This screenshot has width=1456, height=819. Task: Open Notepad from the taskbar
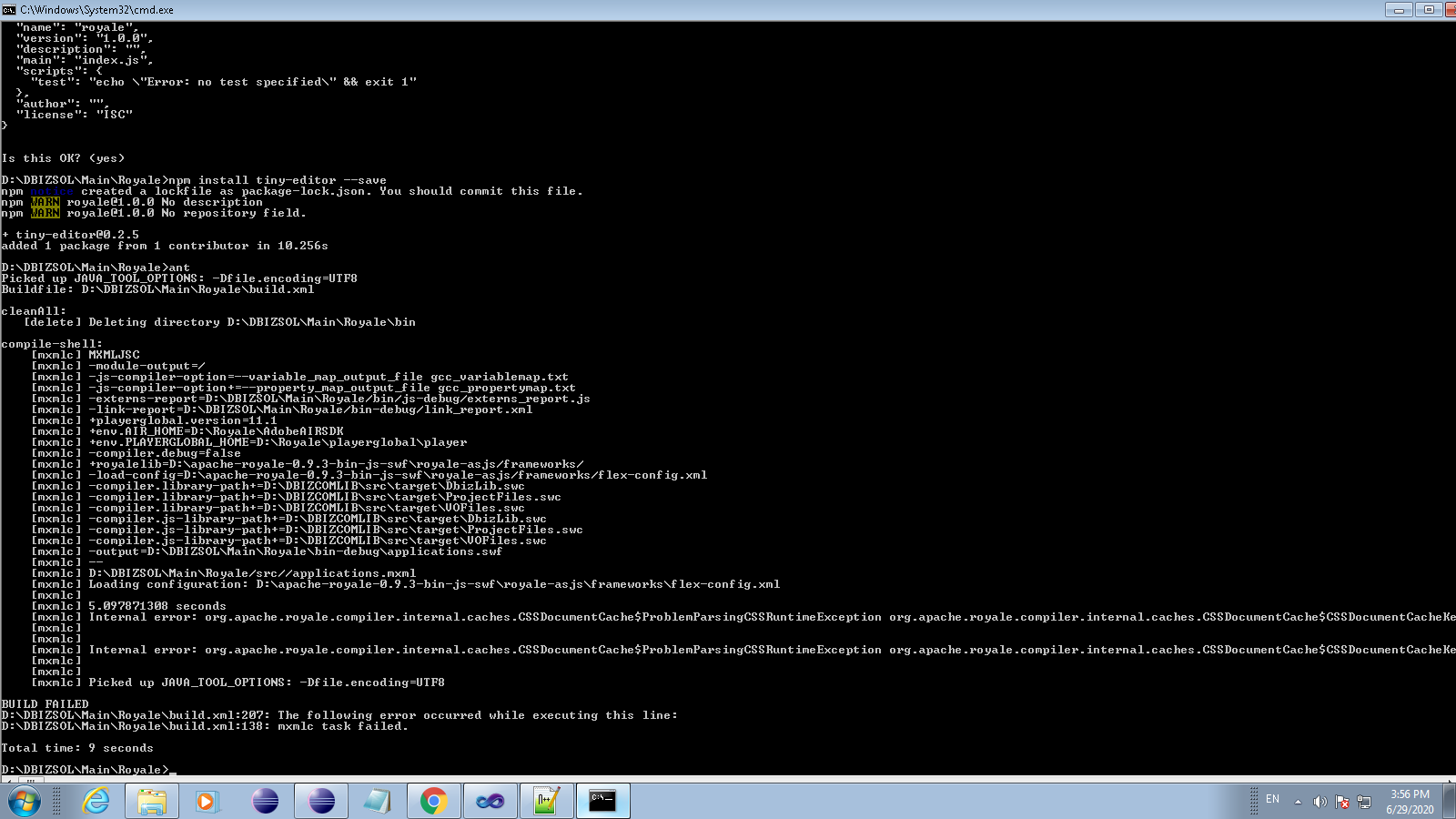(x=378, y=801)
